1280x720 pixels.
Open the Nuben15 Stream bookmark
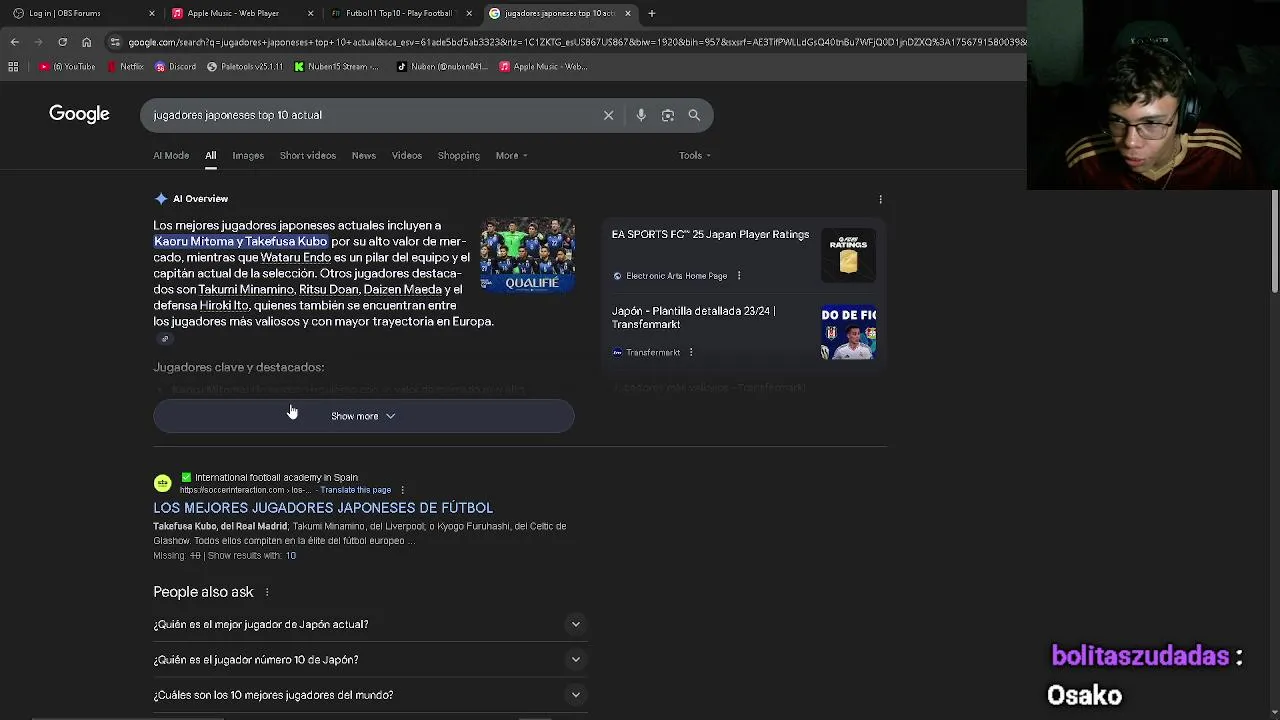coord(337,67)
